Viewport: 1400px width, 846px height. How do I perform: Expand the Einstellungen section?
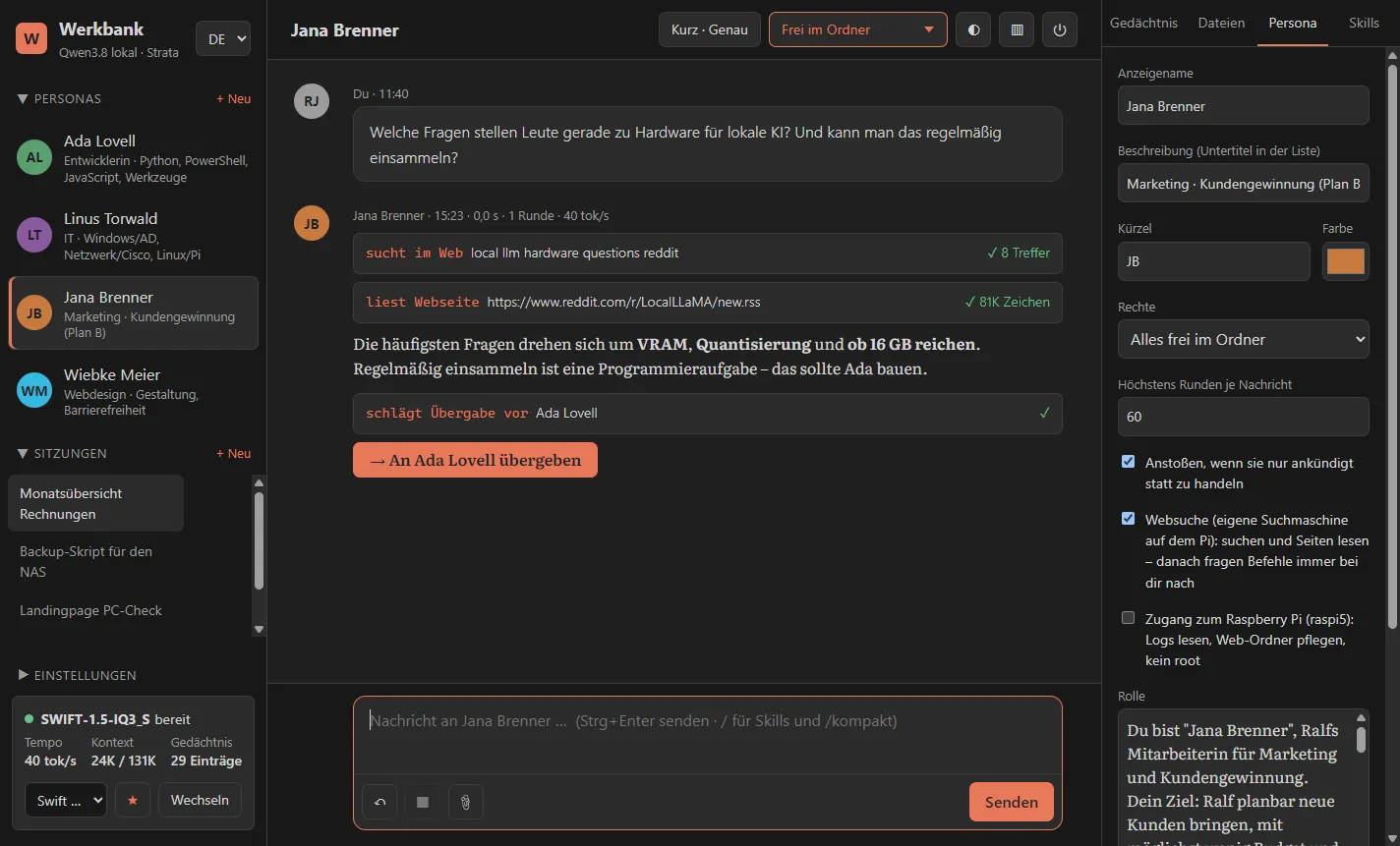coord(77,675)
